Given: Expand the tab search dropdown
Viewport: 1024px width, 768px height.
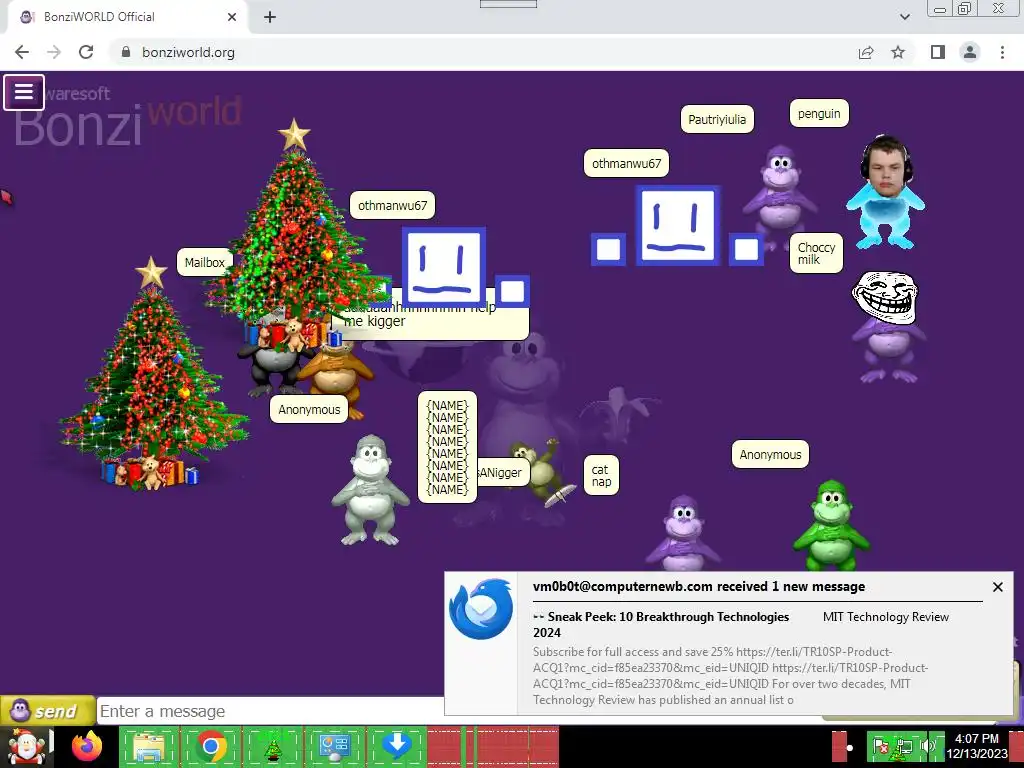Looking at the screenshot, I should coord(904,17).
